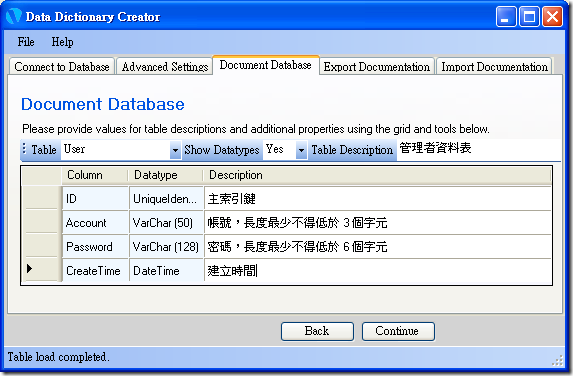Image resolution: width=573 pixels, height=376 pixels.
Task: Click the Continue button
Action: tap(398, 331)
